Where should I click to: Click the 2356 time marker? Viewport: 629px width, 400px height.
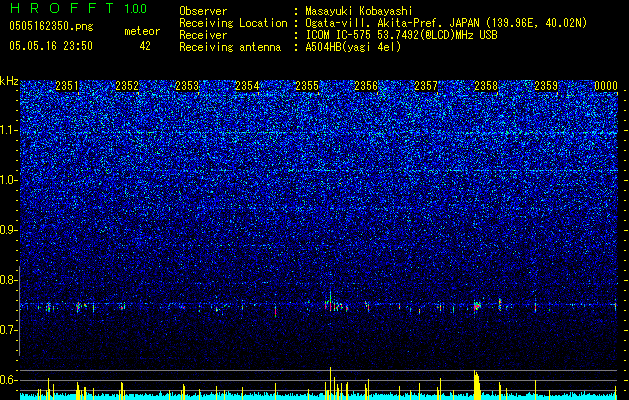click(x=366, y=86)
